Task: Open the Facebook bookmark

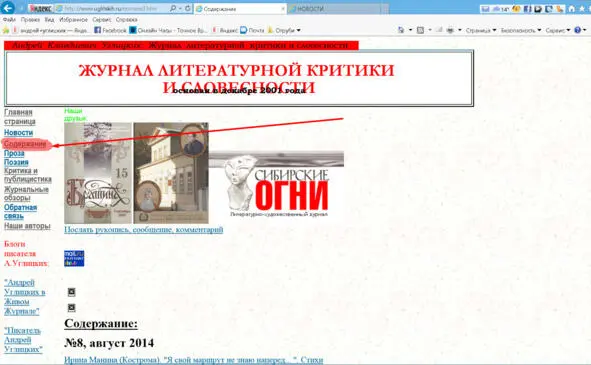Action: coord(110,30)
